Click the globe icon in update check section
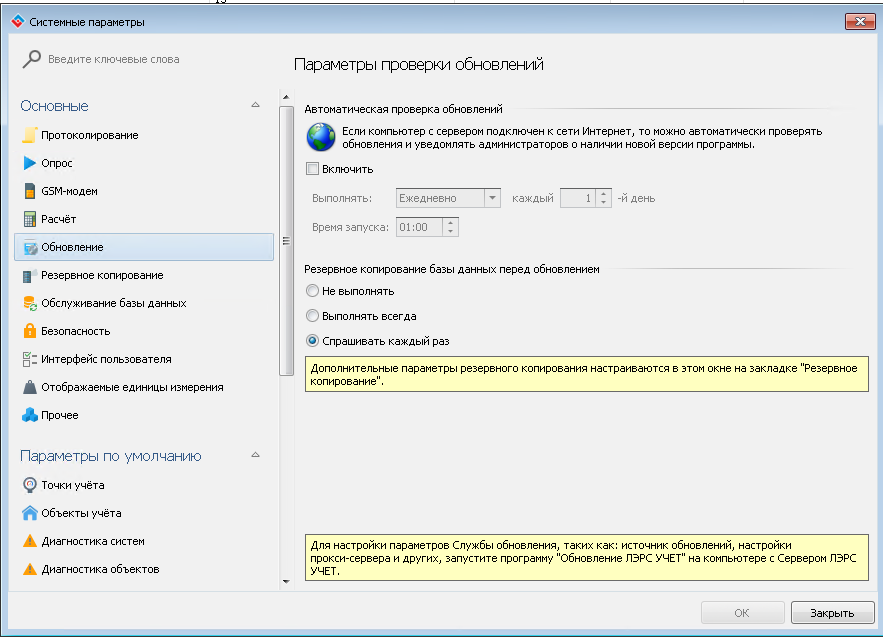 [x=321, y=137]
